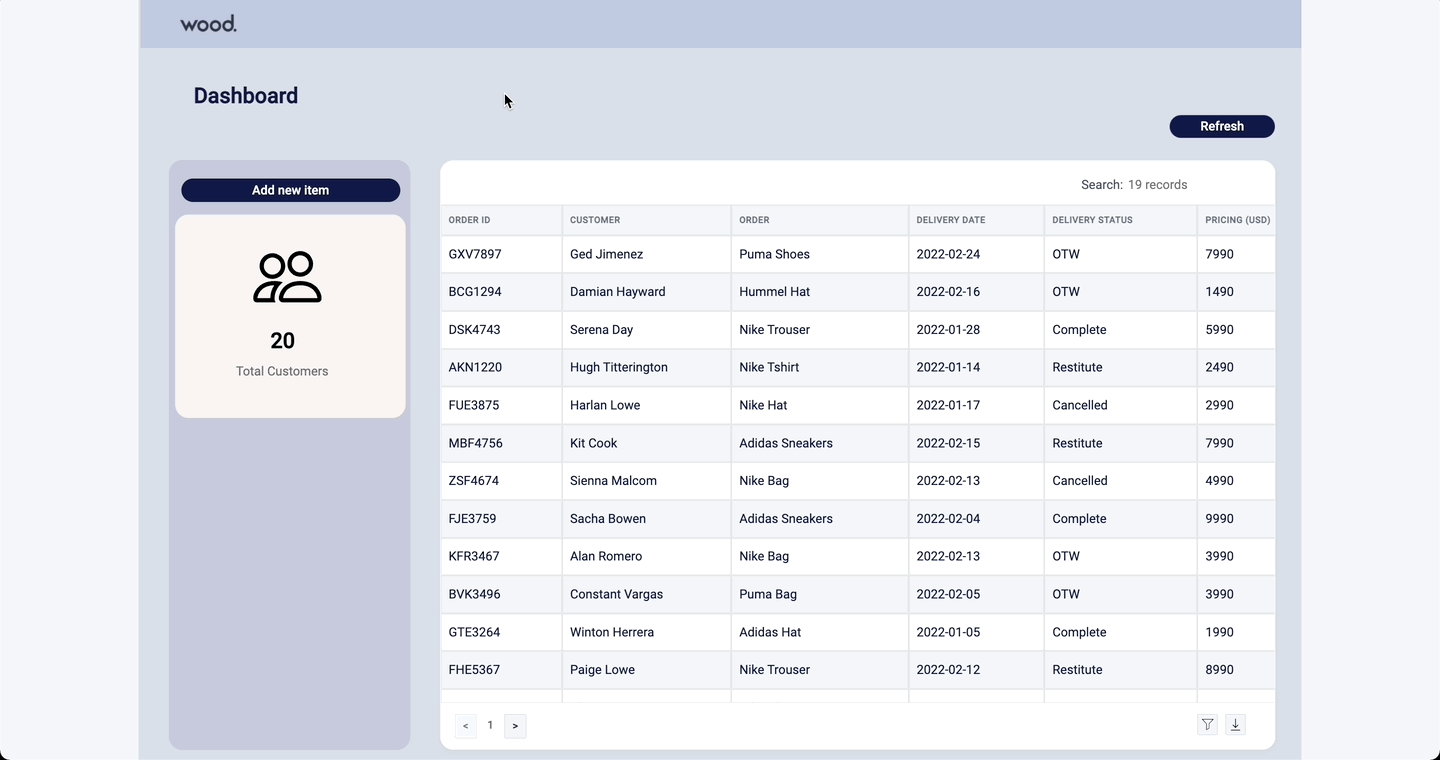Image resolution: width=1440 pixels, height=760 pixels.
Task: Sort by the Customer column header
Action: pyautogui.click(x=595, y=220)
